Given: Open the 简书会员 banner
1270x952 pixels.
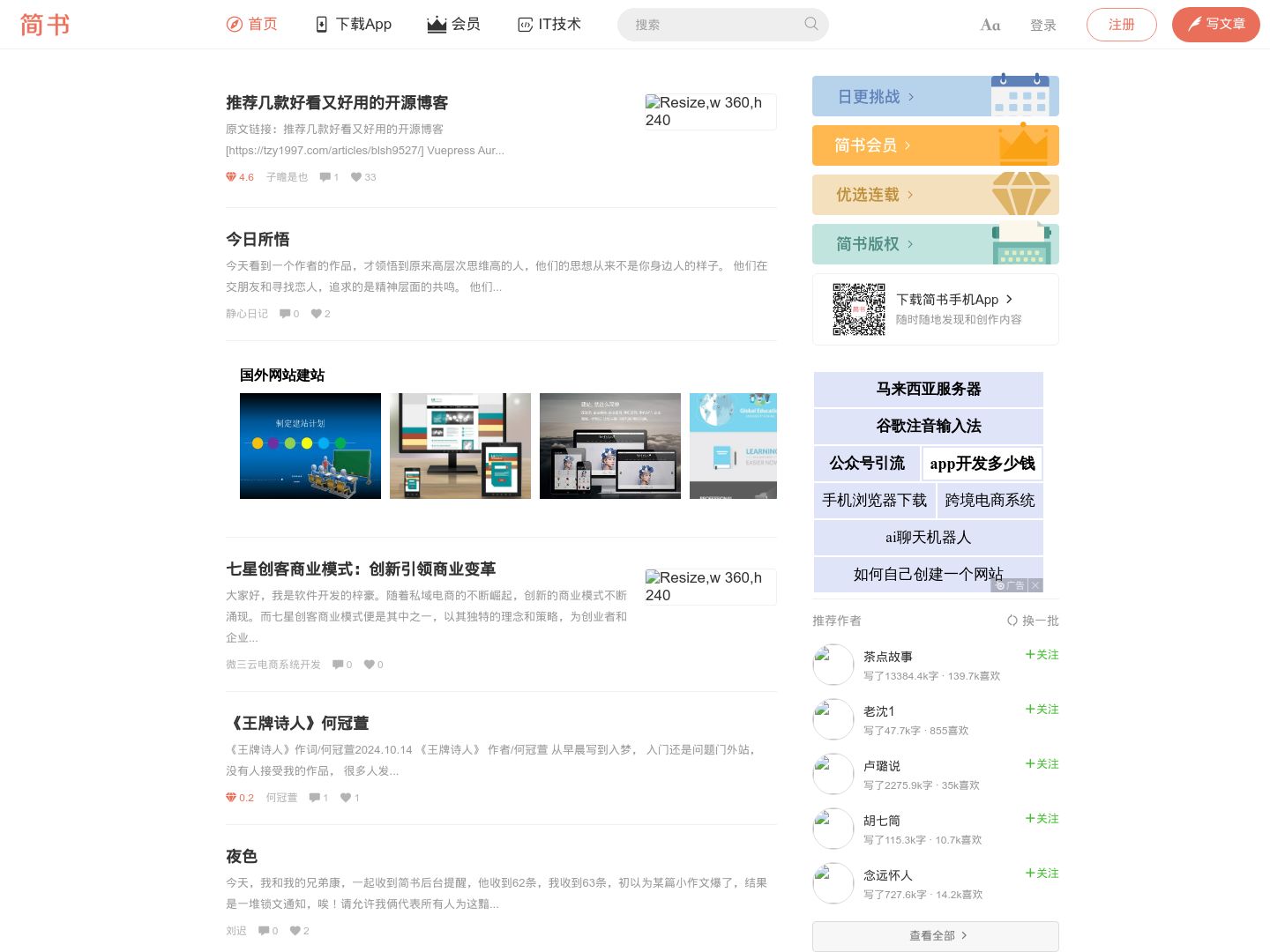Looking at the screenshot, I should (936, 145).
